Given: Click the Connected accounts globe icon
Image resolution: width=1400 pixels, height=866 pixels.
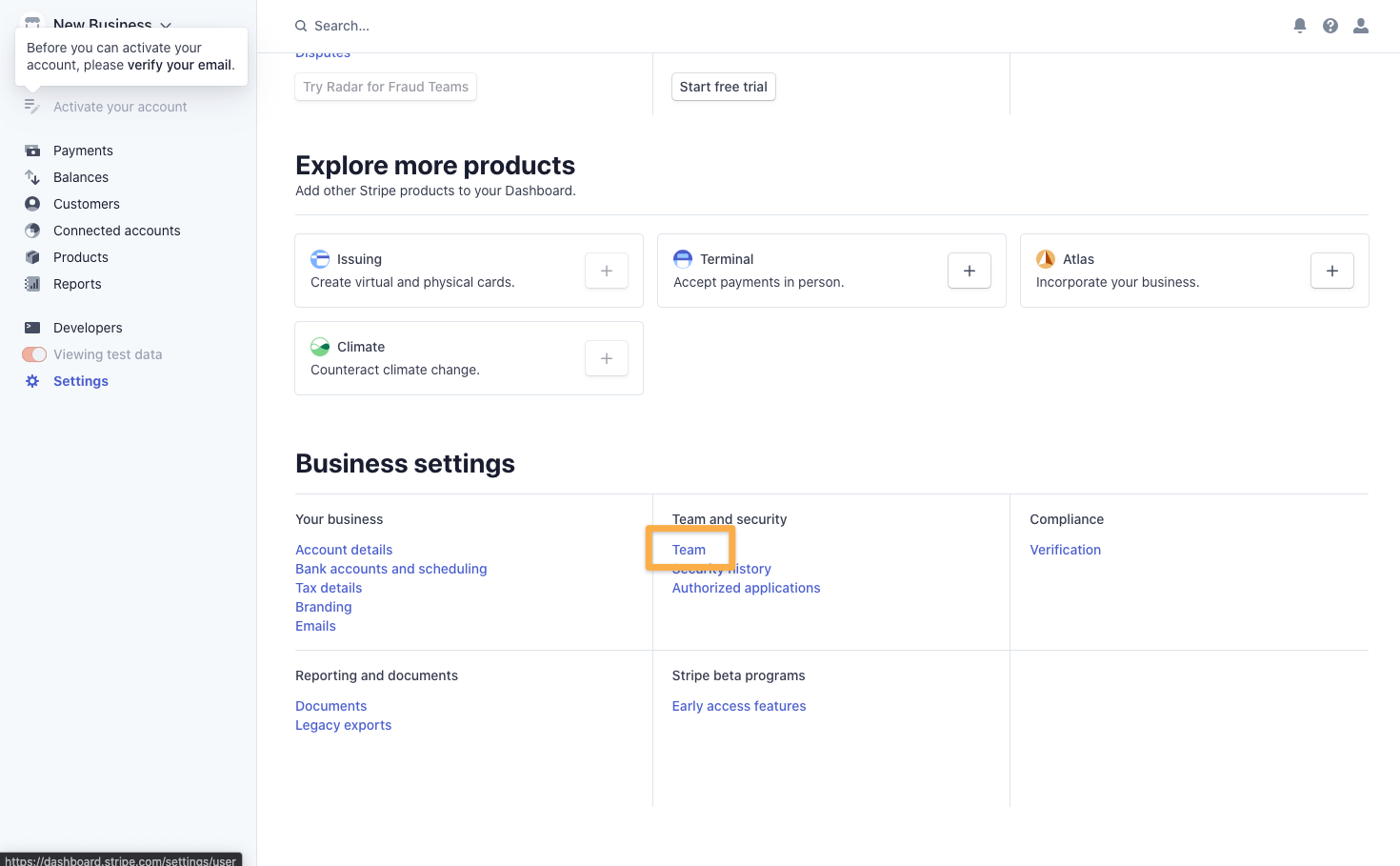Looking at the screenshot, I should pos(32,231).
